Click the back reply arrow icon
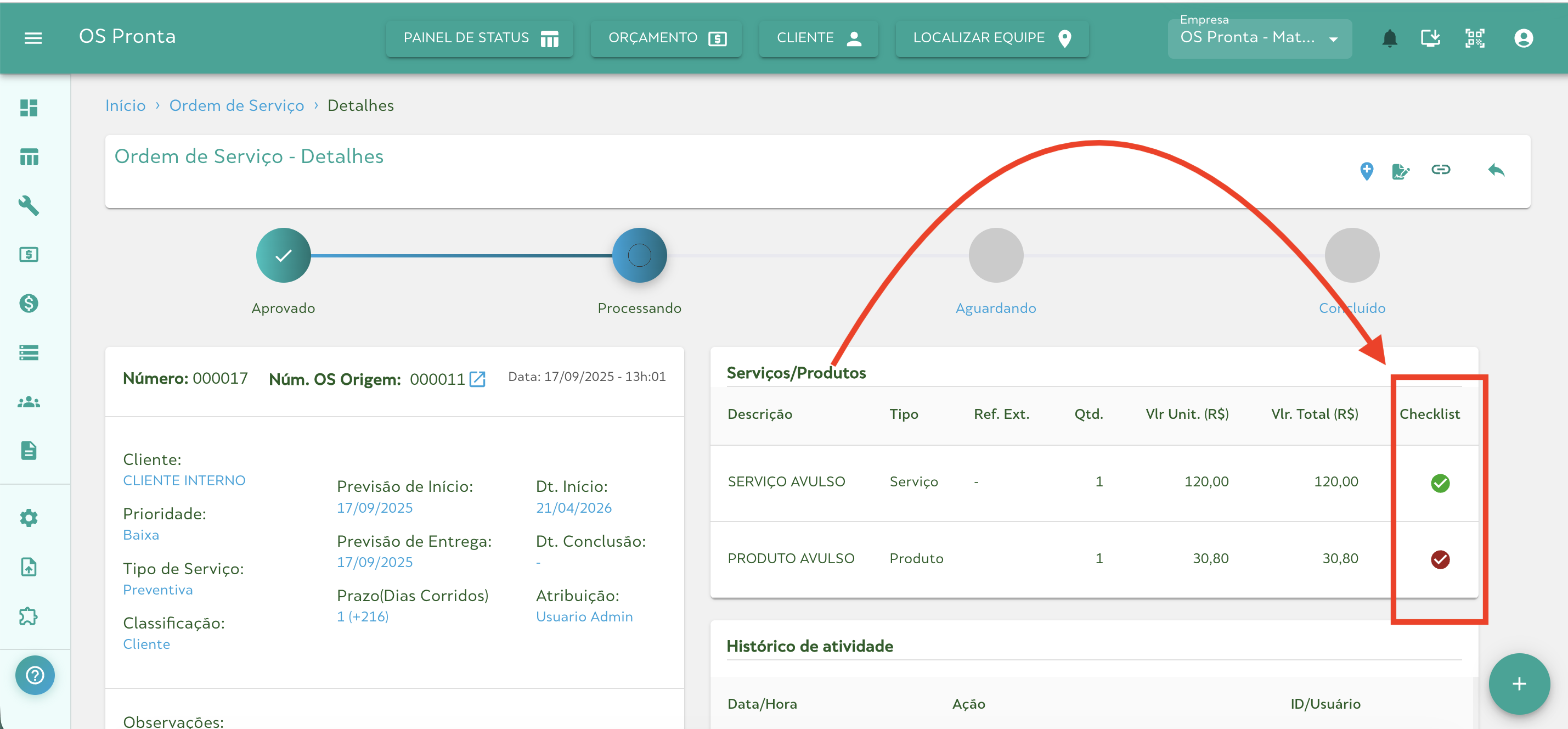The image size is (1568, 729). click(1496, 170)
